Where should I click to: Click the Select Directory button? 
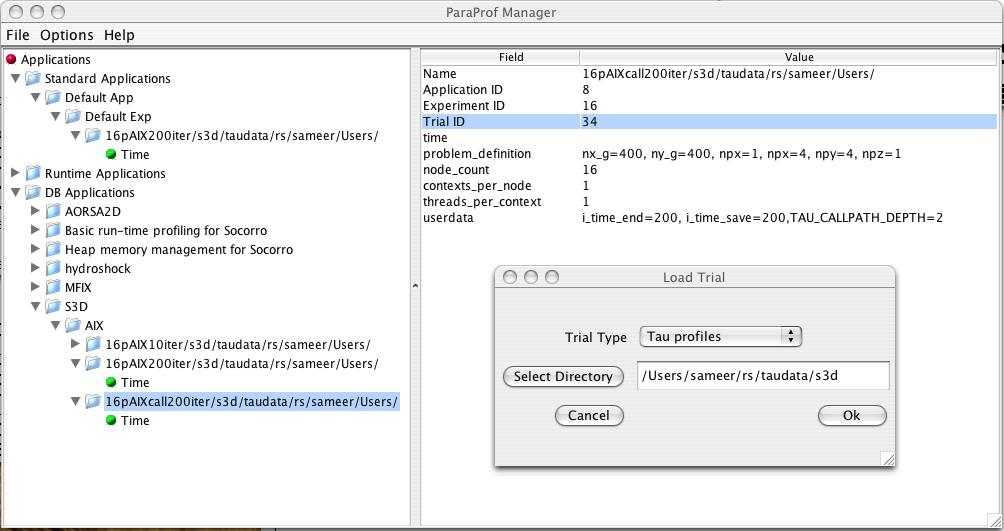coord(563,377)
